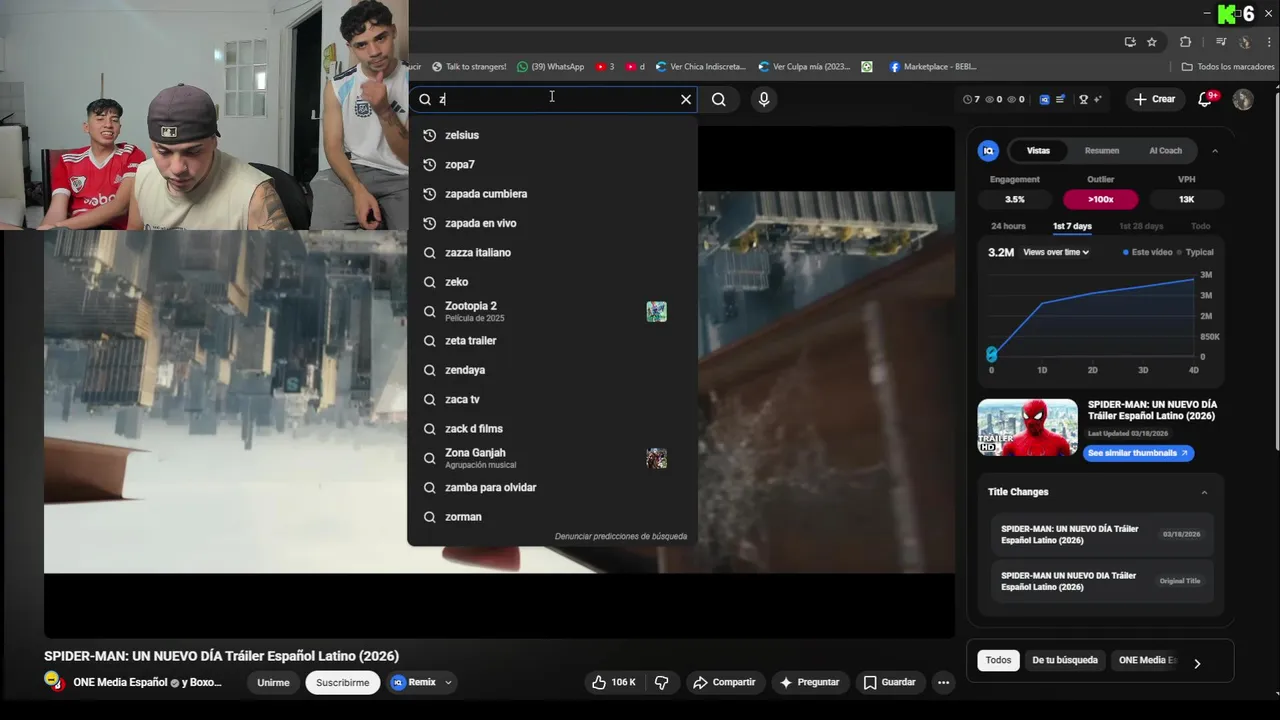Choose the 'zapada cumbiera' suggestion
This screenshot has width=1280, height=720.
[x=552, y=194]
